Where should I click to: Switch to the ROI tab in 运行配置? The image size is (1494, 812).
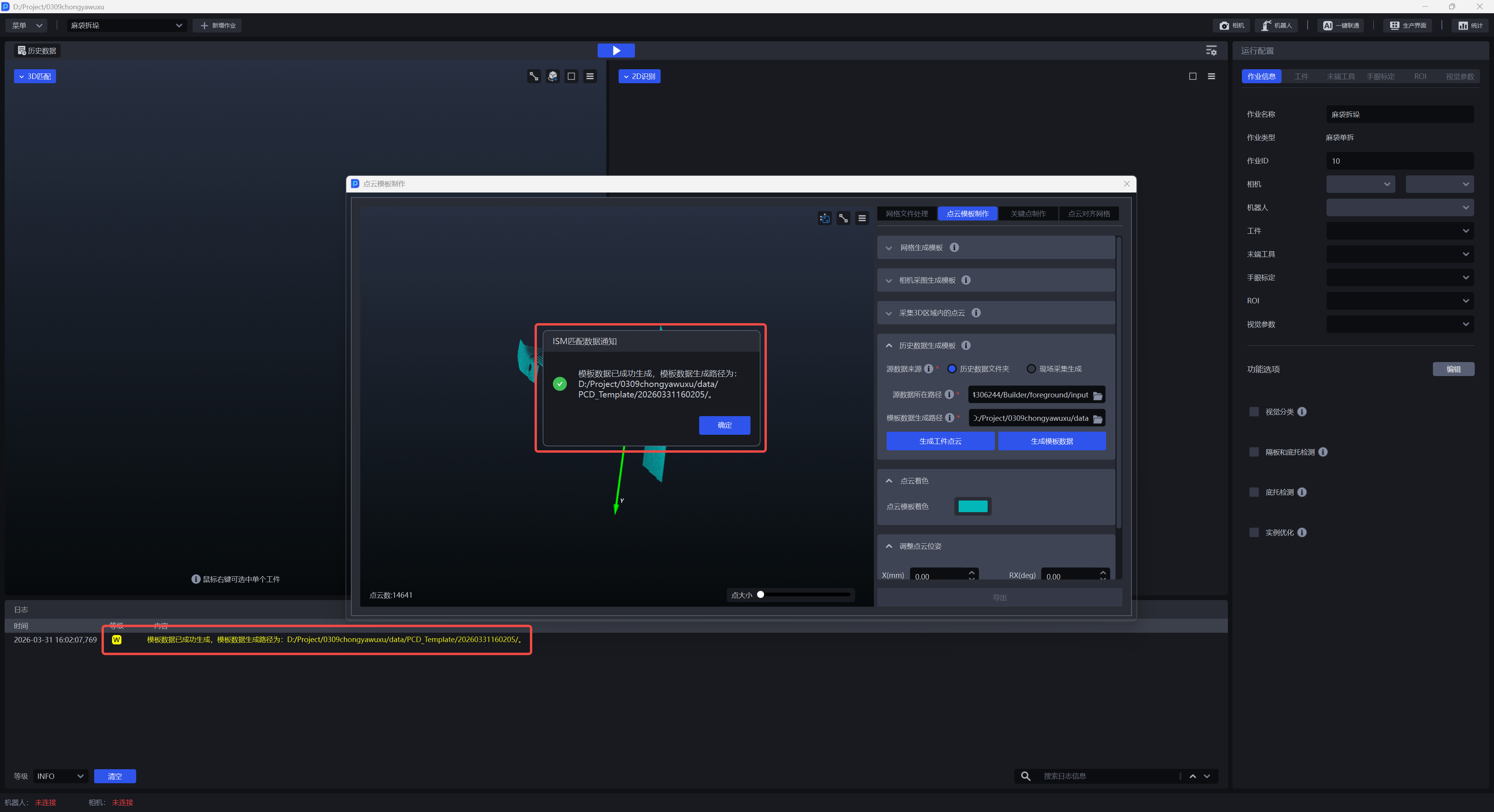click(1420, 77)
